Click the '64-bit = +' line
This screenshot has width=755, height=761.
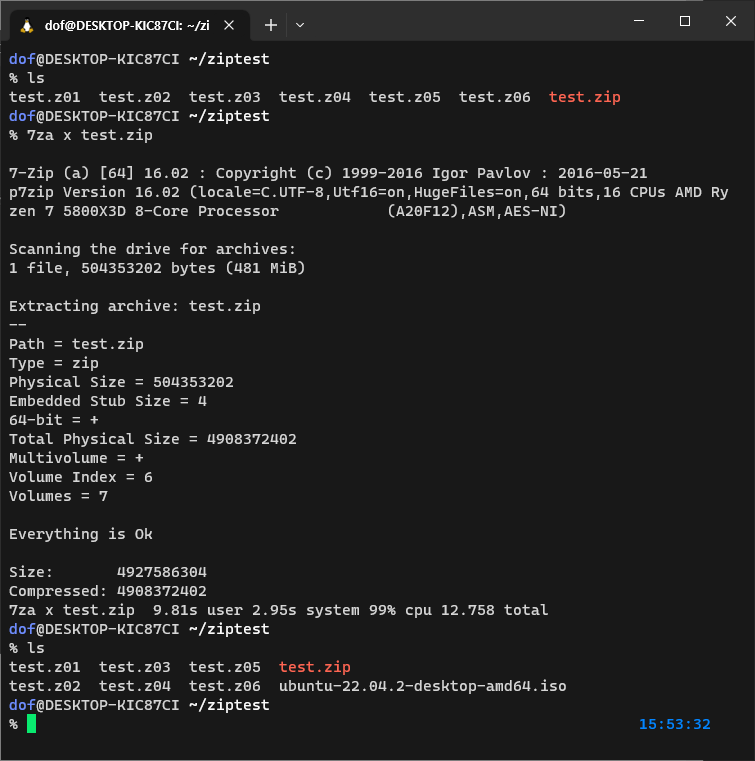pos(54,420)
